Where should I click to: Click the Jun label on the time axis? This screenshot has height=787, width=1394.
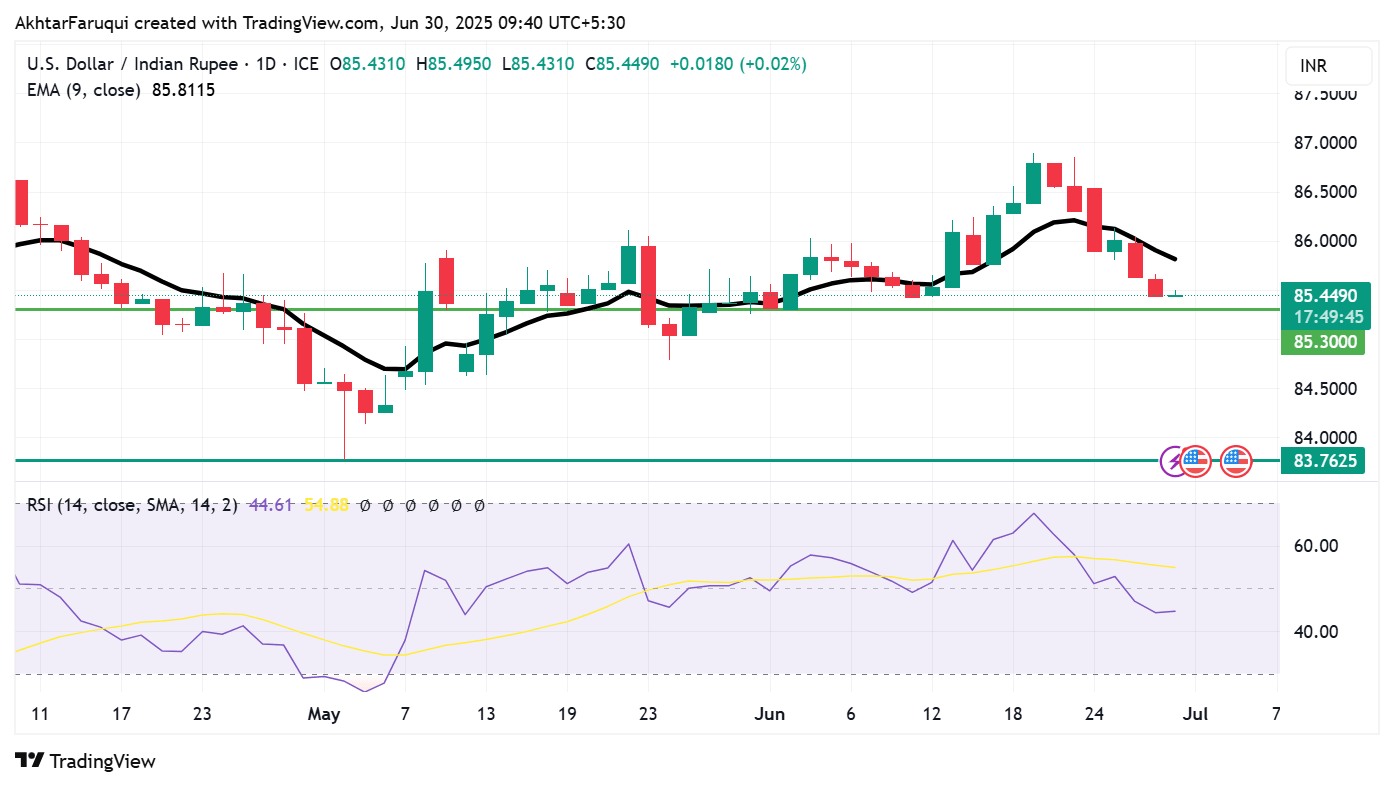[770, 714]
